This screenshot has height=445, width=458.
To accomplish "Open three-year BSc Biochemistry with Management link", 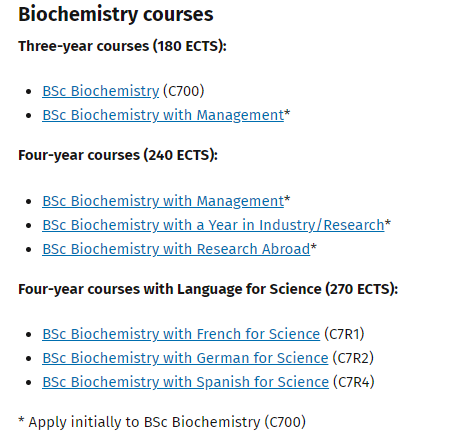I will [163, 115].
